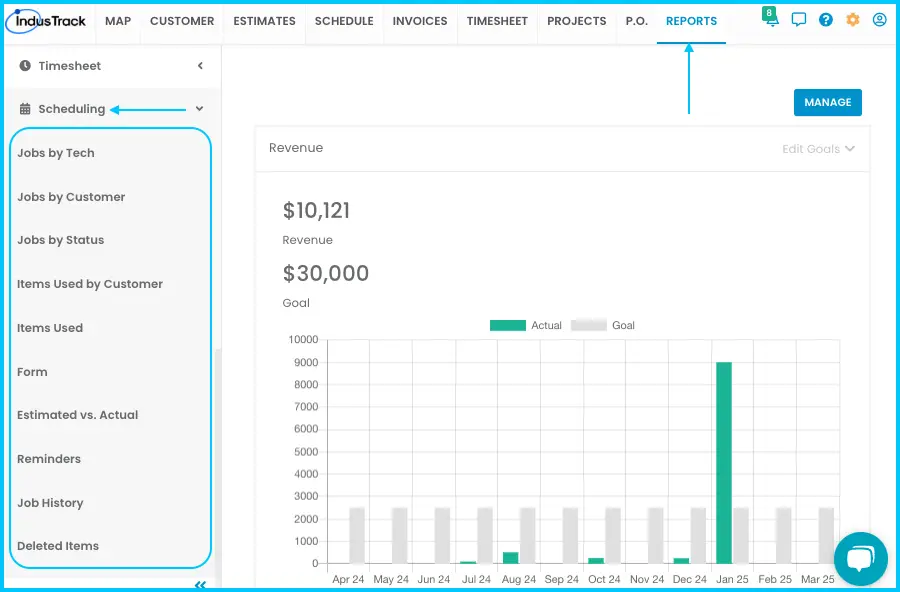Open the Job History report
The width and height of the screenshot is (900, 592).
click(50, 503)
